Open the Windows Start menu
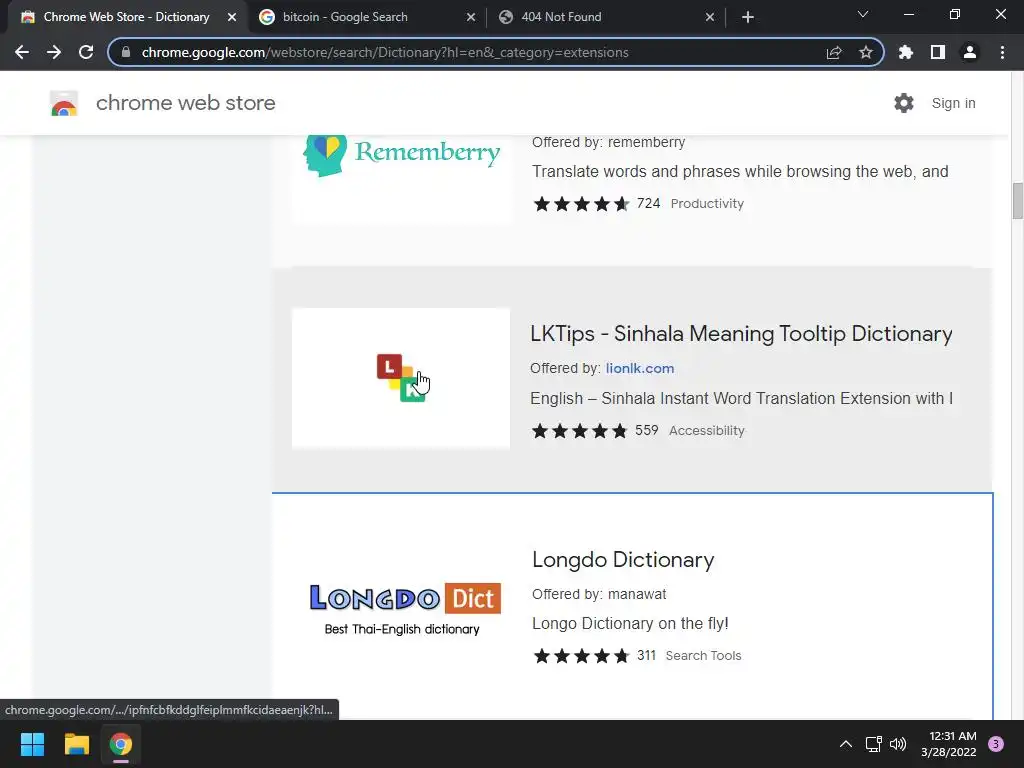Image resolution: width=1024 pixels, height=768 pixels. 32,744
